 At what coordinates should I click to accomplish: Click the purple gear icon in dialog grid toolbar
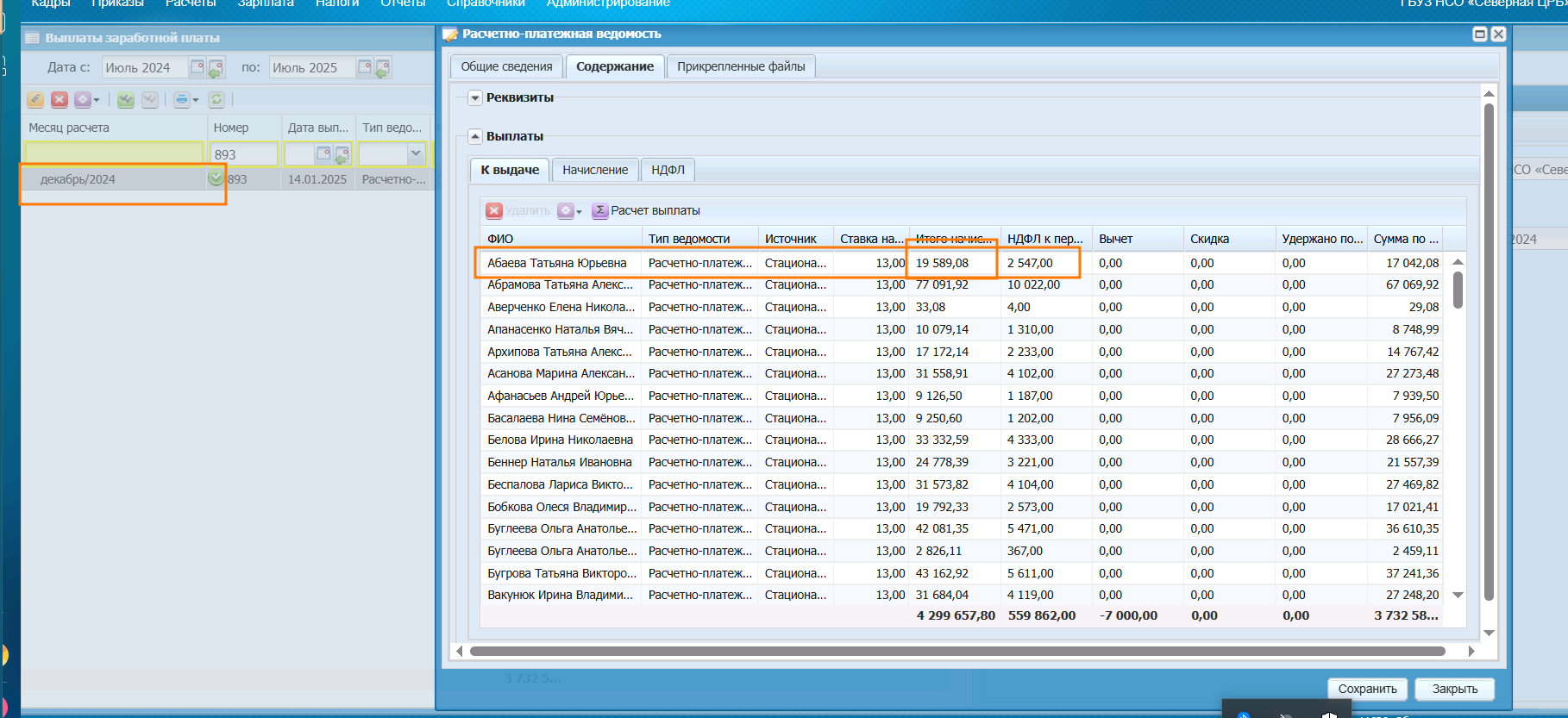(x=565, y=210)
